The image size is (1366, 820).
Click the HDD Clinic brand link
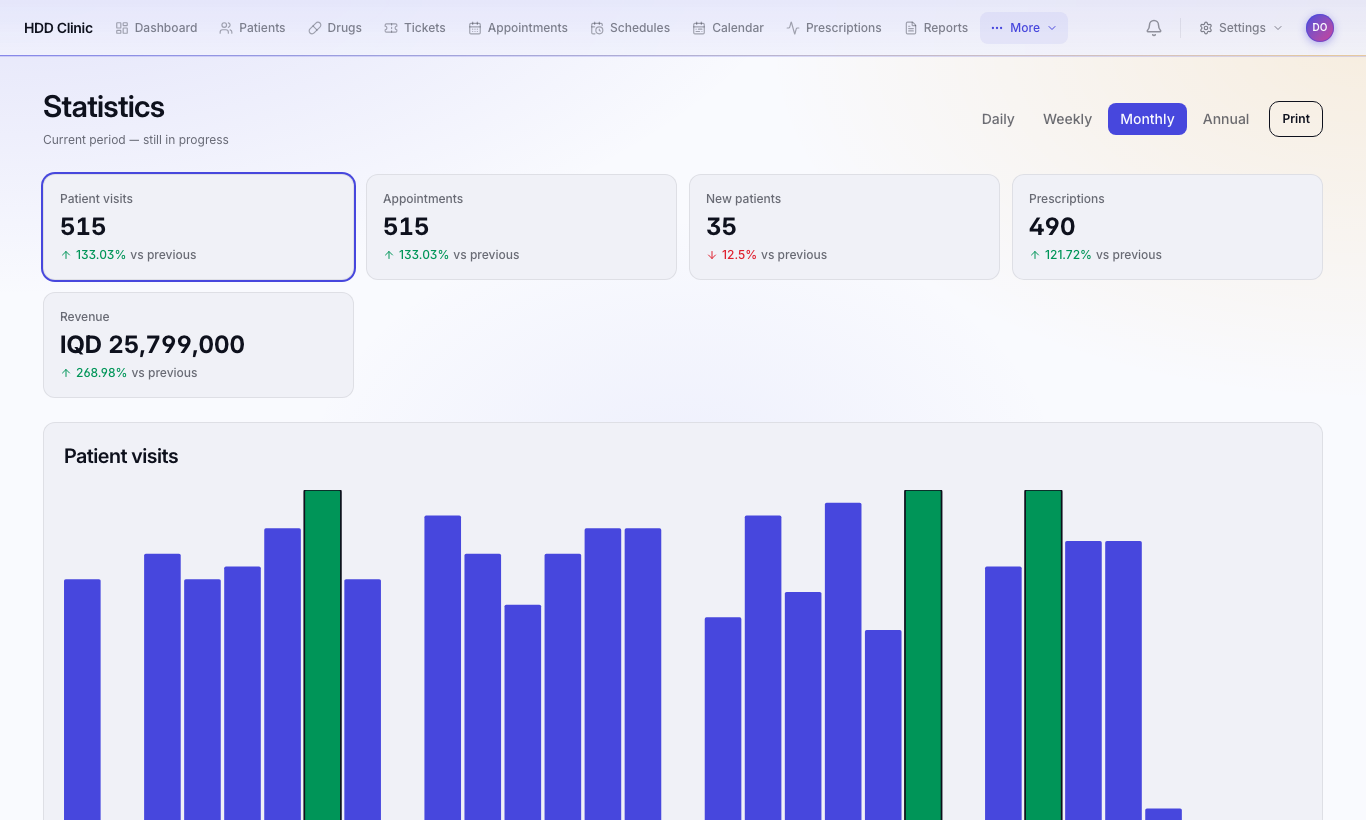[58, 28]
